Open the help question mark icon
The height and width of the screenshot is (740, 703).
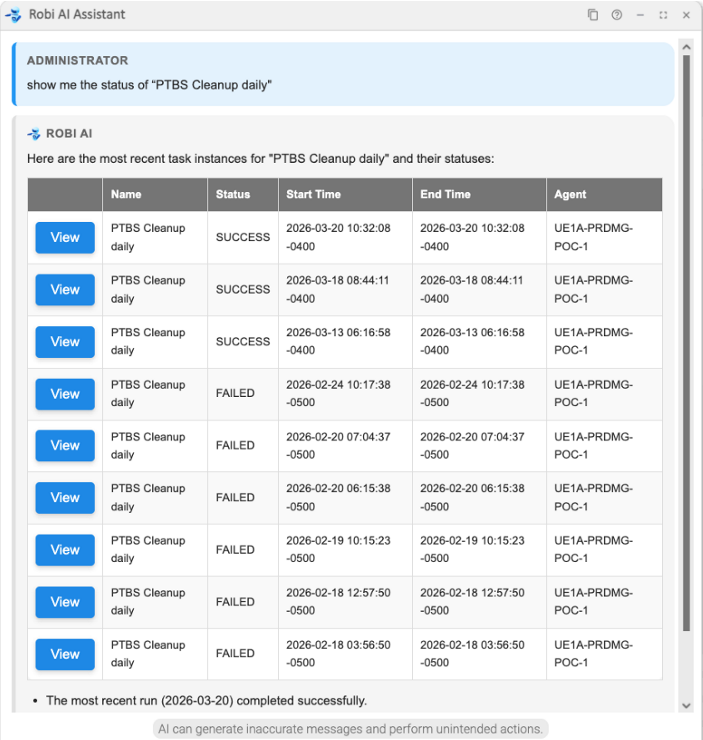click(617, 15)
